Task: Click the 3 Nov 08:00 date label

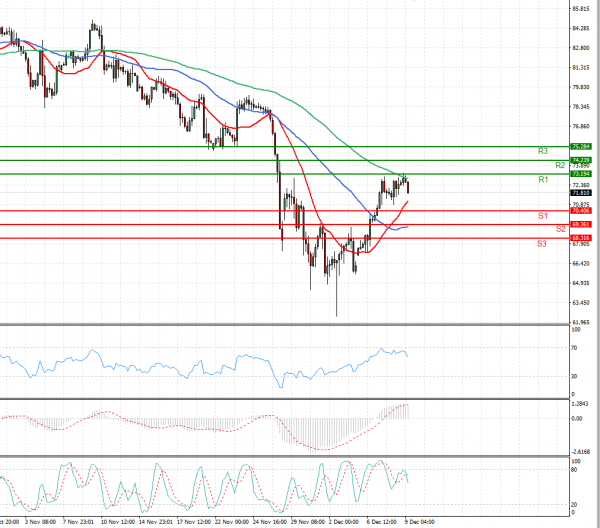Action: point(40,522)
